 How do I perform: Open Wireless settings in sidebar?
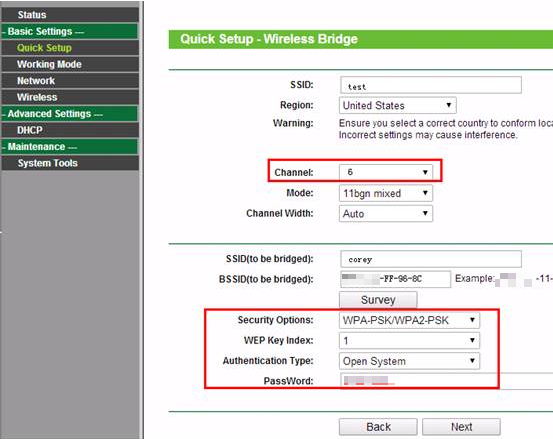70,97
